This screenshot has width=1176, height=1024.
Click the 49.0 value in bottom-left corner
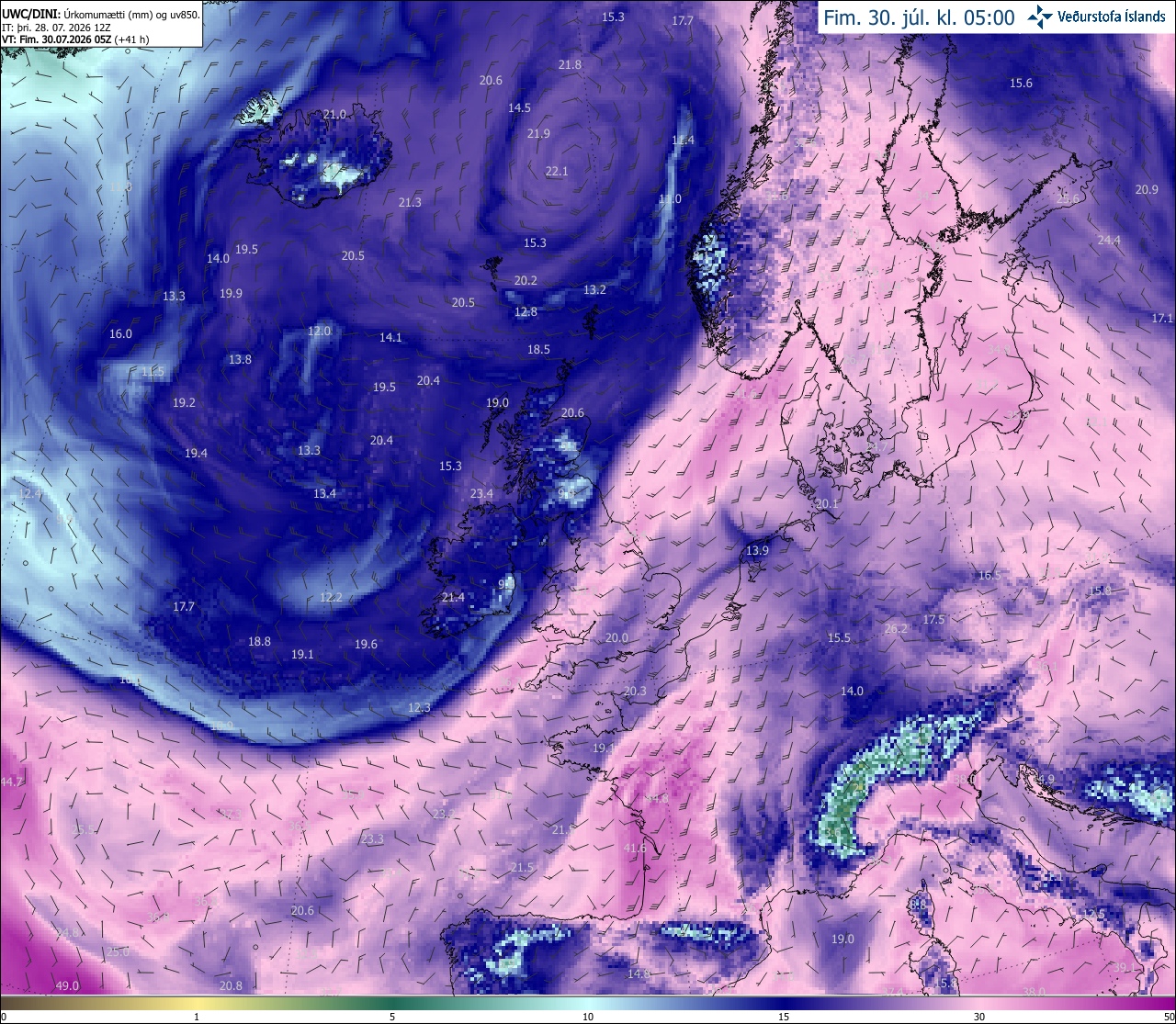(x=67, y=986)
